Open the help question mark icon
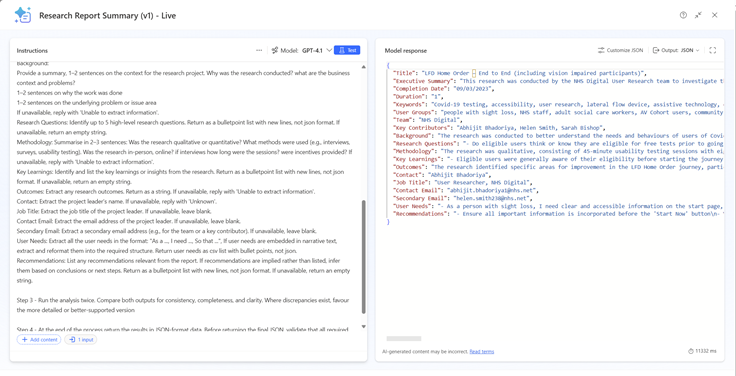The height and width of the screenshot is (376, 736). (683, 15)
